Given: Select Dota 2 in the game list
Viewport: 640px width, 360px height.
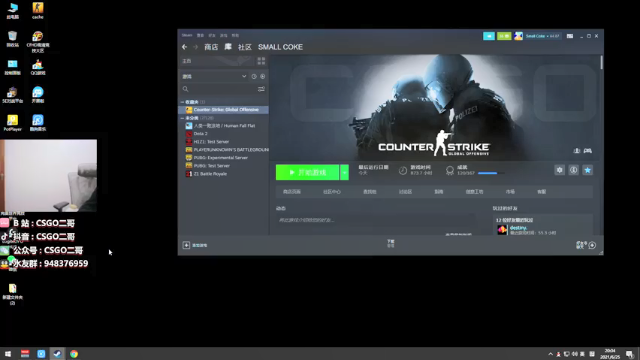Looking at the screenshot, I should 223,133.
